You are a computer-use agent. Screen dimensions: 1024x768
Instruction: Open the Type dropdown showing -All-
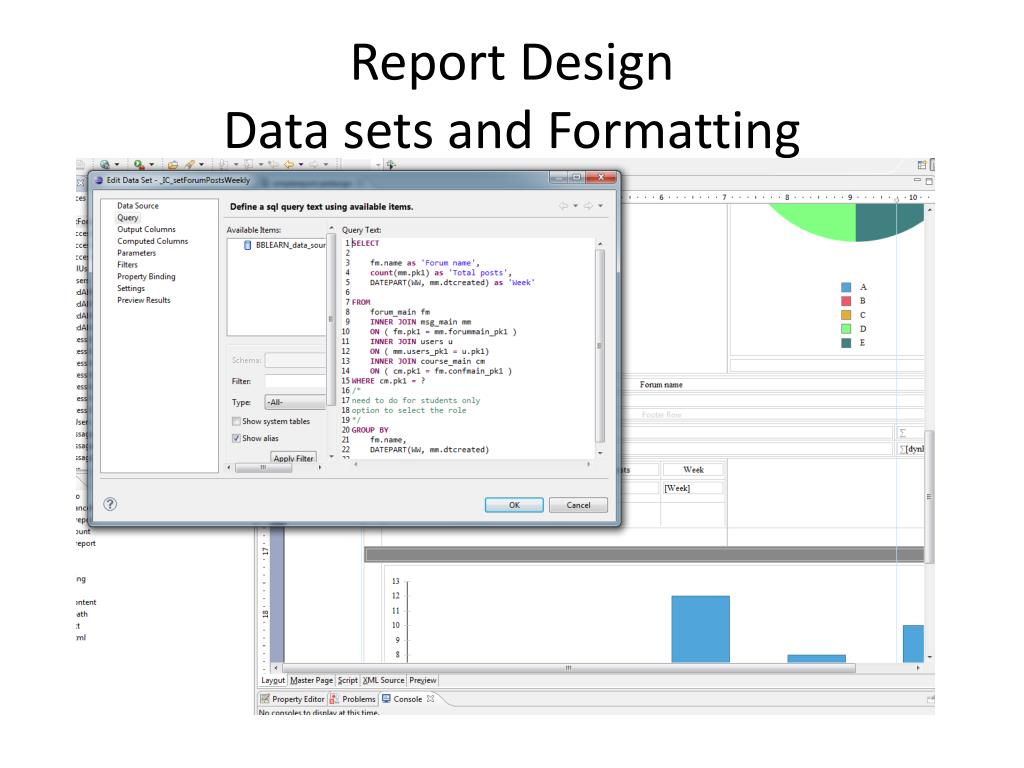[295, 402]
